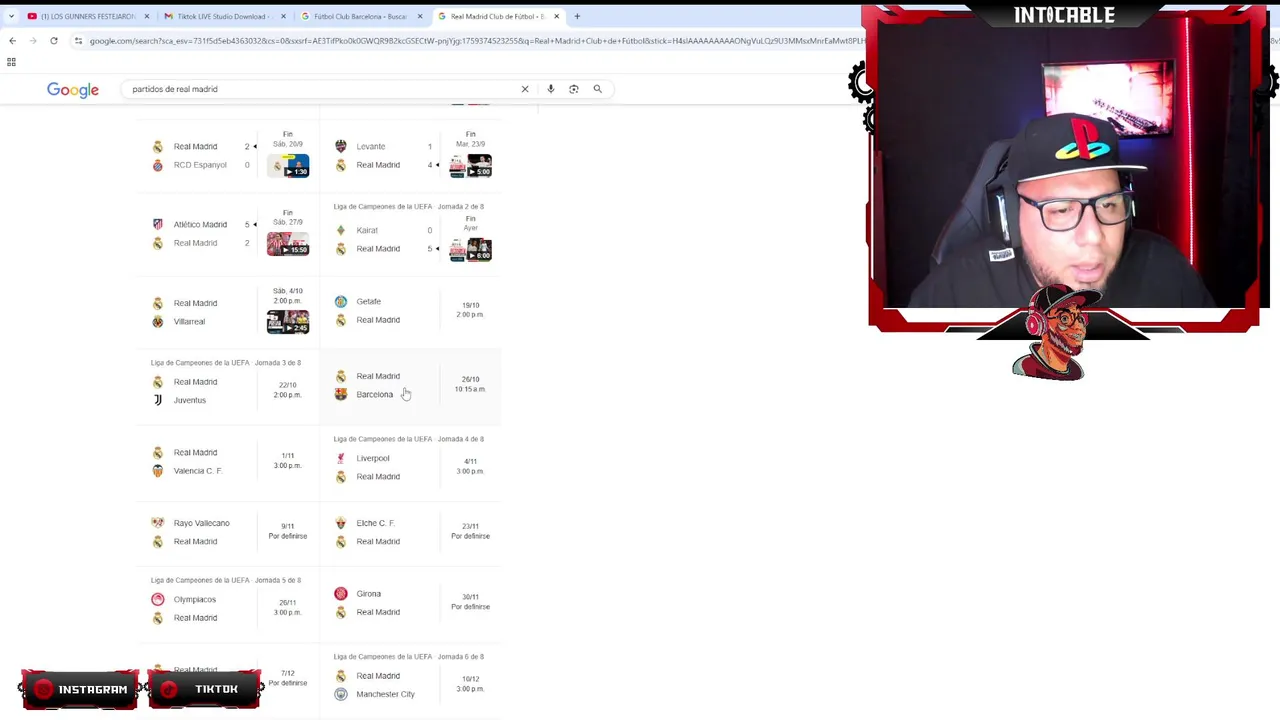Open a new browser tab
The width and height of the screenshot is (1280, 720).
(x=577, y=16)
